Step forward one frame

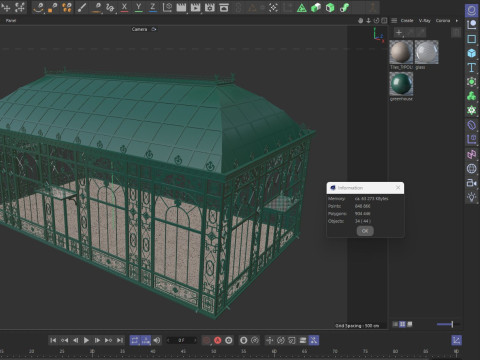tap(97, 340)
